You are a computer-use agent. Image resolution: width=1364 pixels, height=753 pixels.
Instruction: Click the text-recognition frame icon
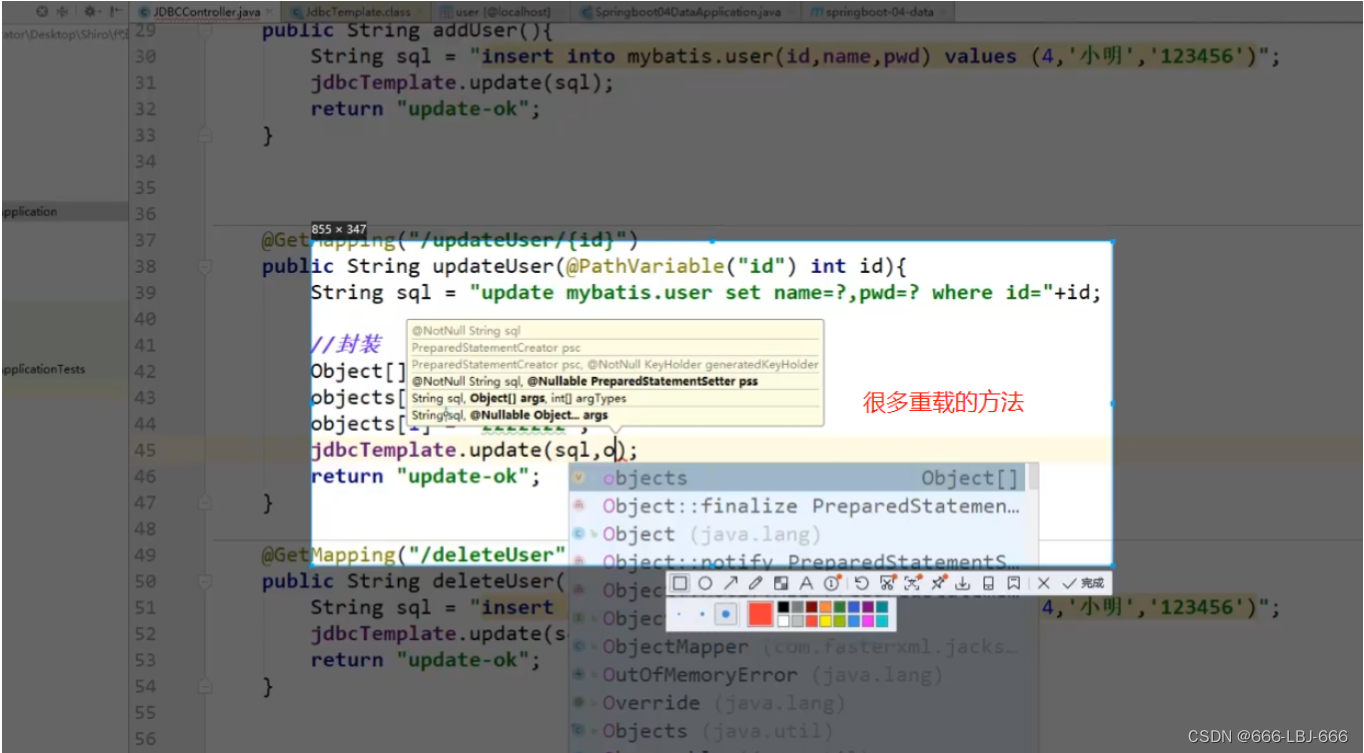[912, 583]
